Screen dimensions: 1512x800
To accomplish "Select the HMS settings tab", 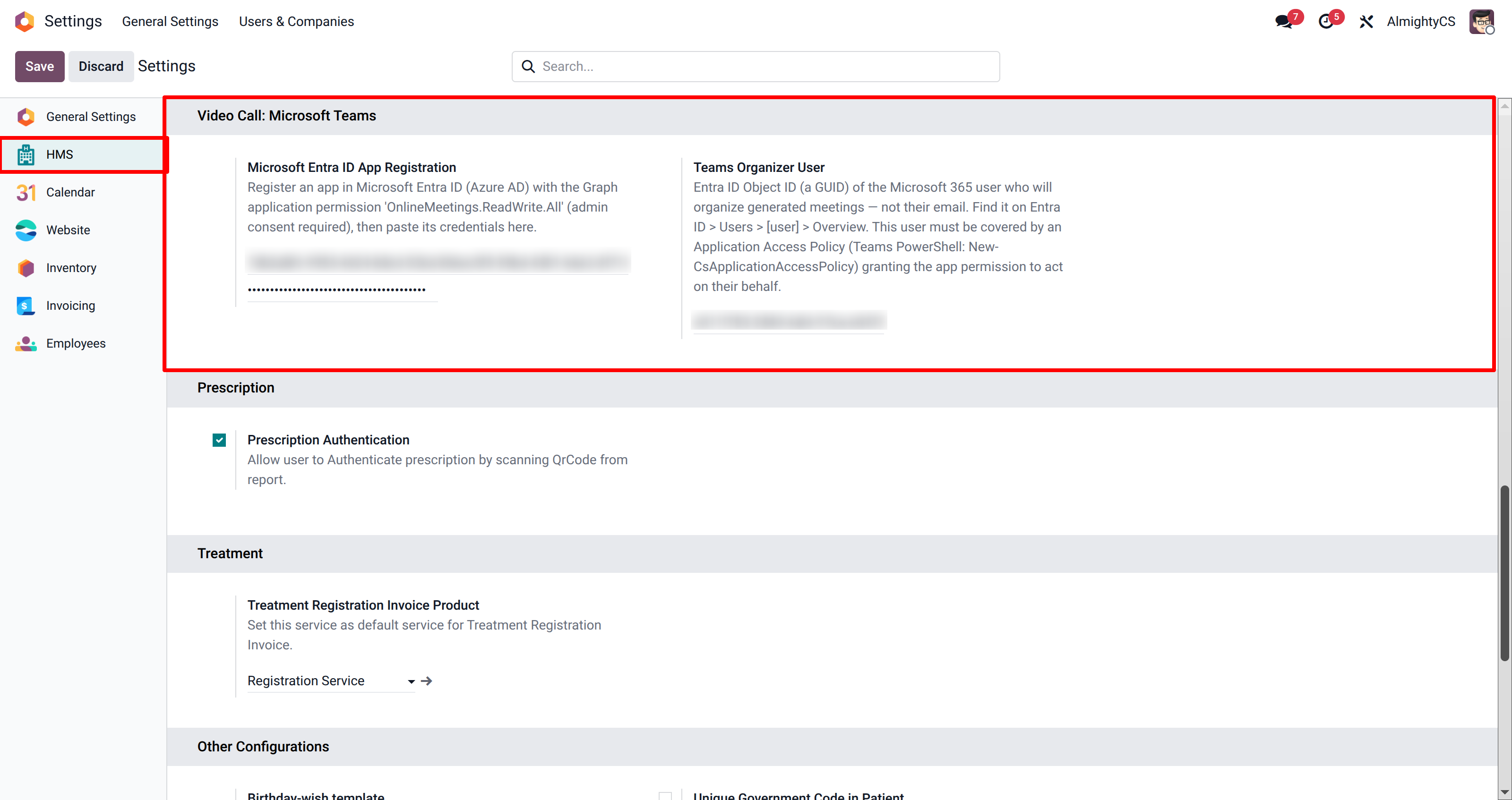I will [x=83, y=155].
